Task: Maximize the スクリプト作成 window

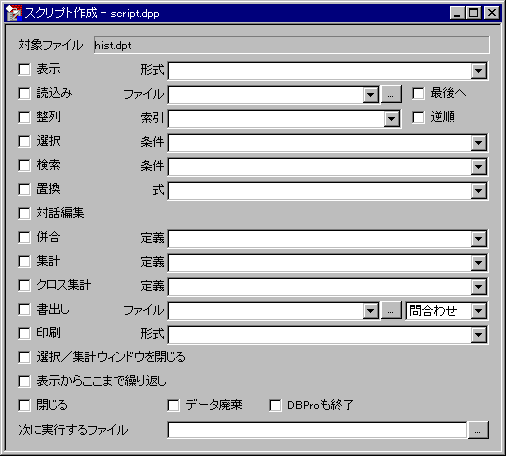Action: pos(473,13)
